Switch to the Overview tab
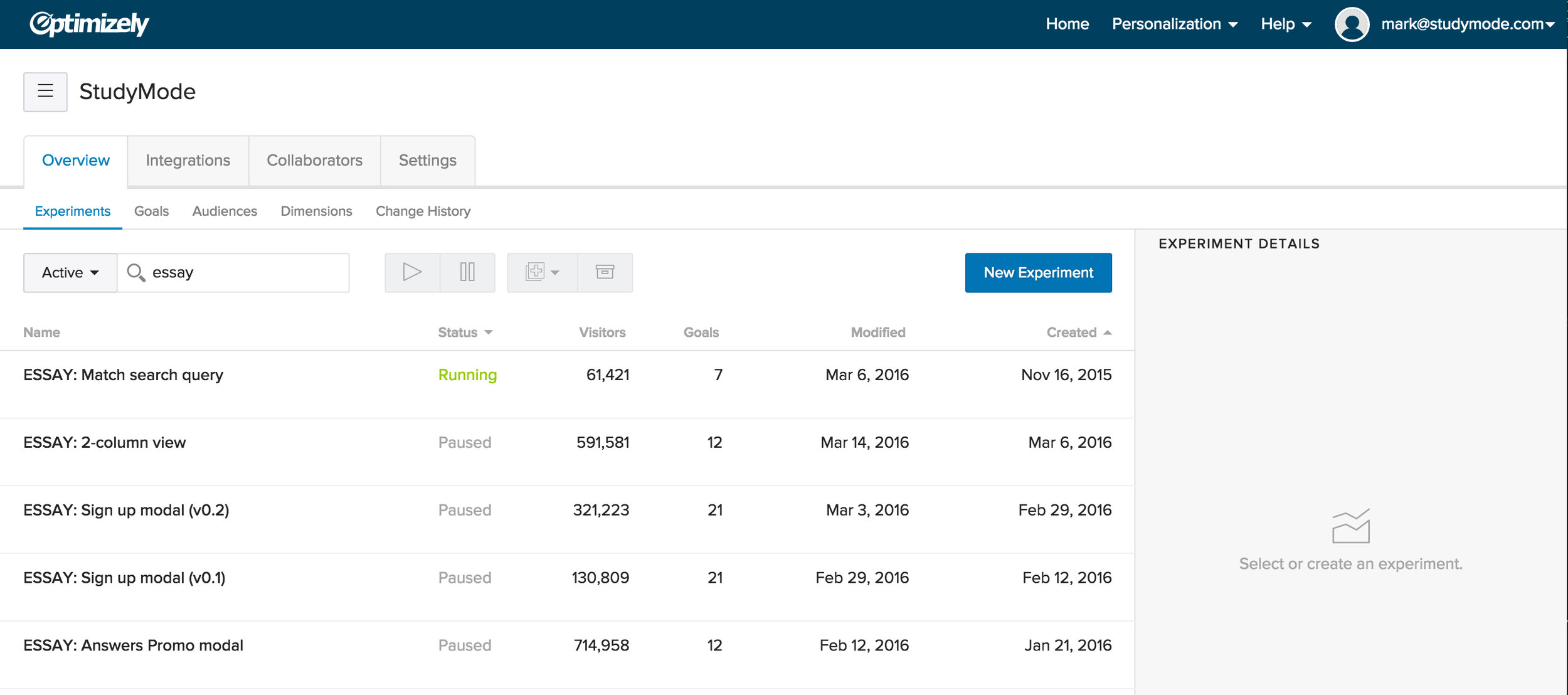The image size is (1568, 695). coord(76,161)
